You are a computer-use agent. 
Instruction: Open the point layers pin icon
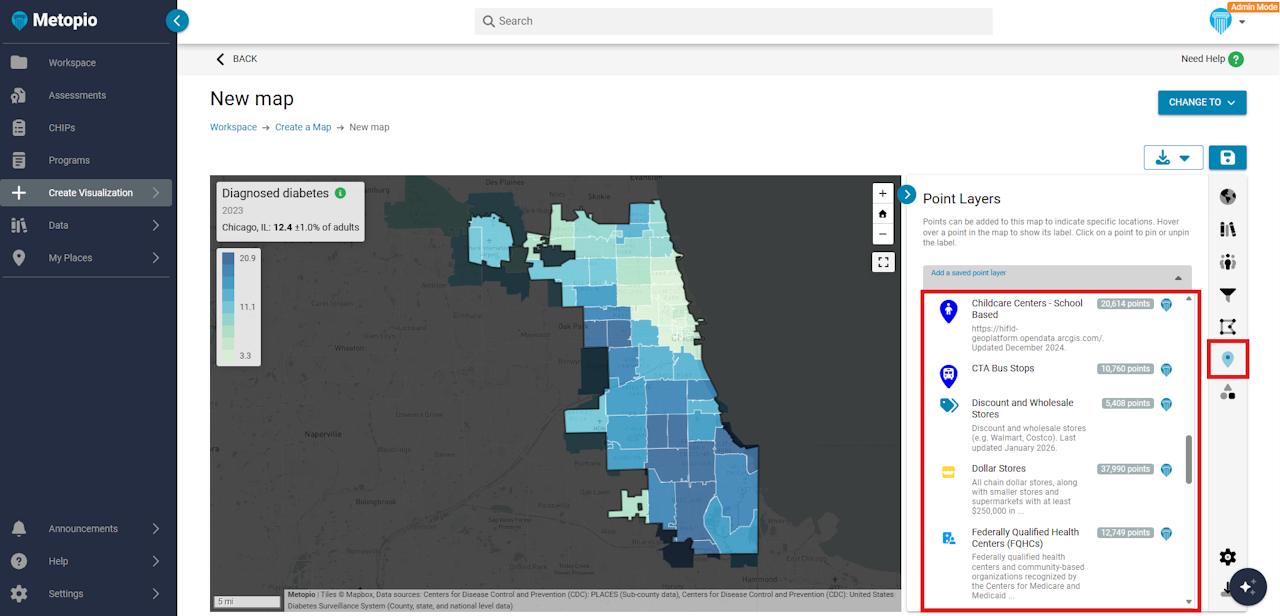pos(1228,359)
